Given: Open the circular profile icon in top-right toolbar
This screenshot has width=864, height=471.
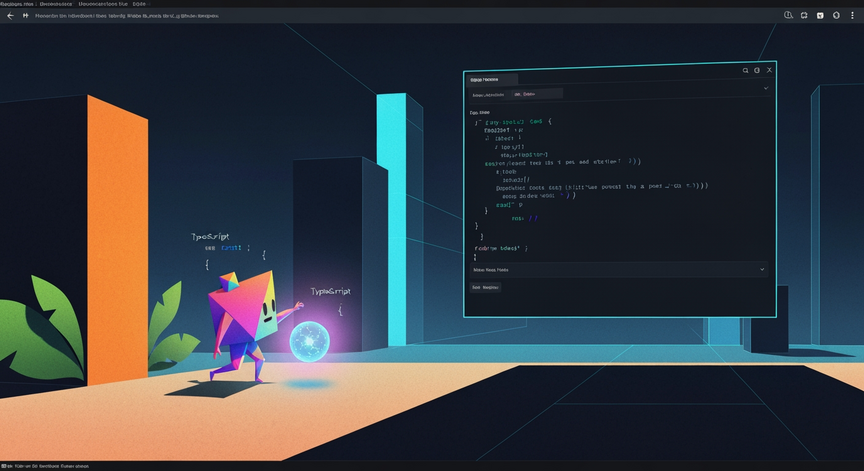Looking at the screenshot, I should pos(836,15).
